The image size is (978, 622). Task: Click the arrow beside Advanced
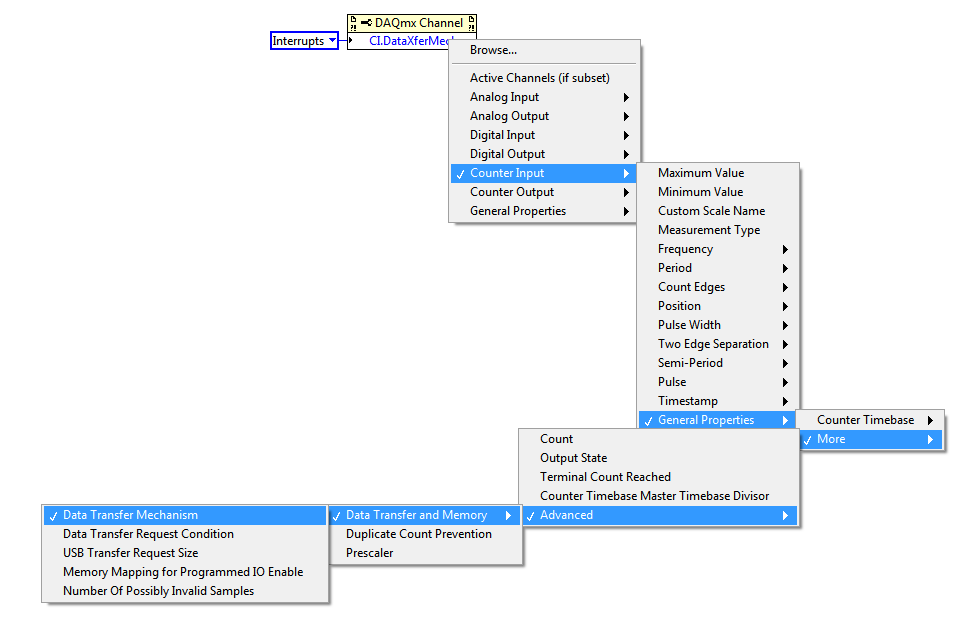[785, 515]
